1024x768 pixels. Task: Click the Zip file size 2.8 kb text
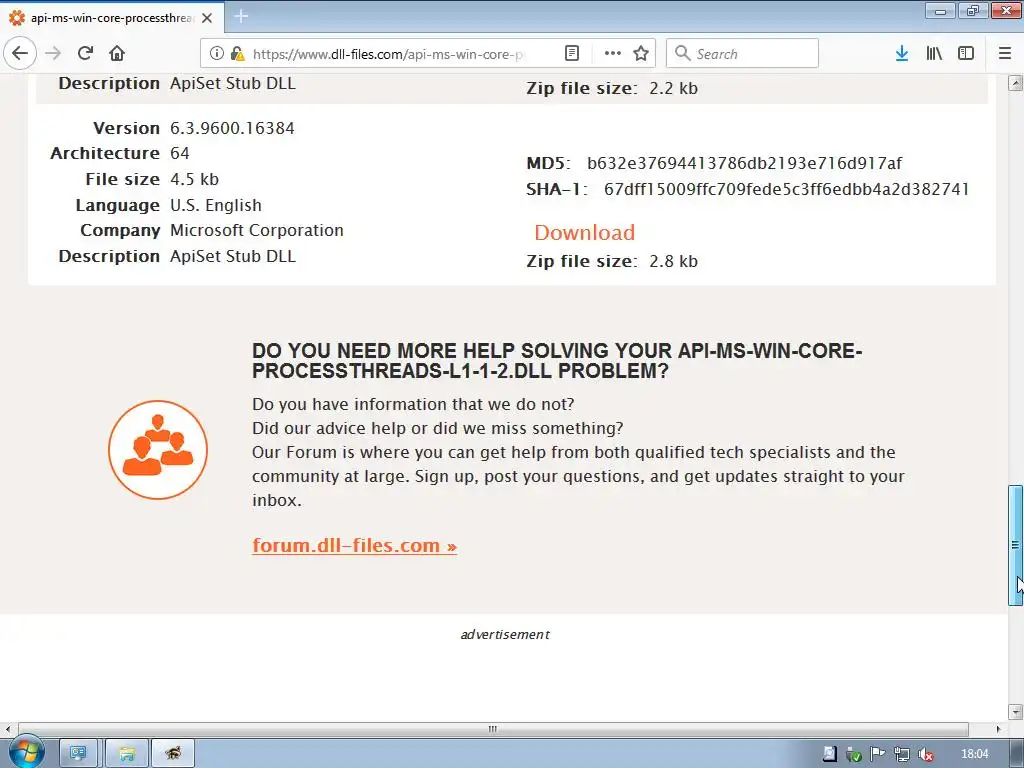click(x=612, y=261)
